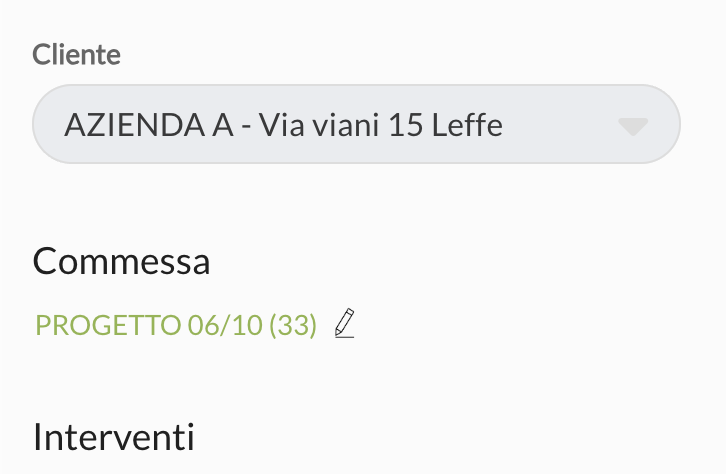Image resolution: width=726 pixels, height=474 pixels.
Task: Tap the down caret of the client selector
Action: click(x=633, y=126)
